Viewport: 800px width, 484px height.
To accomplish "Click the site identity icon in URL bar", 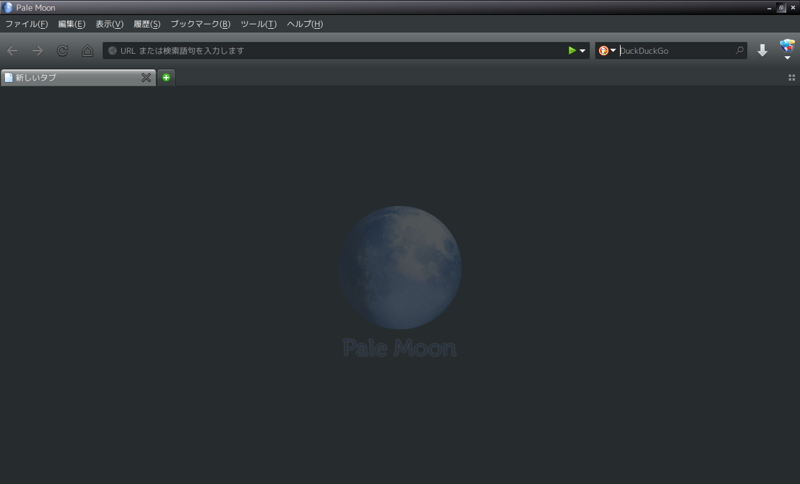I will tap(112, 50).
